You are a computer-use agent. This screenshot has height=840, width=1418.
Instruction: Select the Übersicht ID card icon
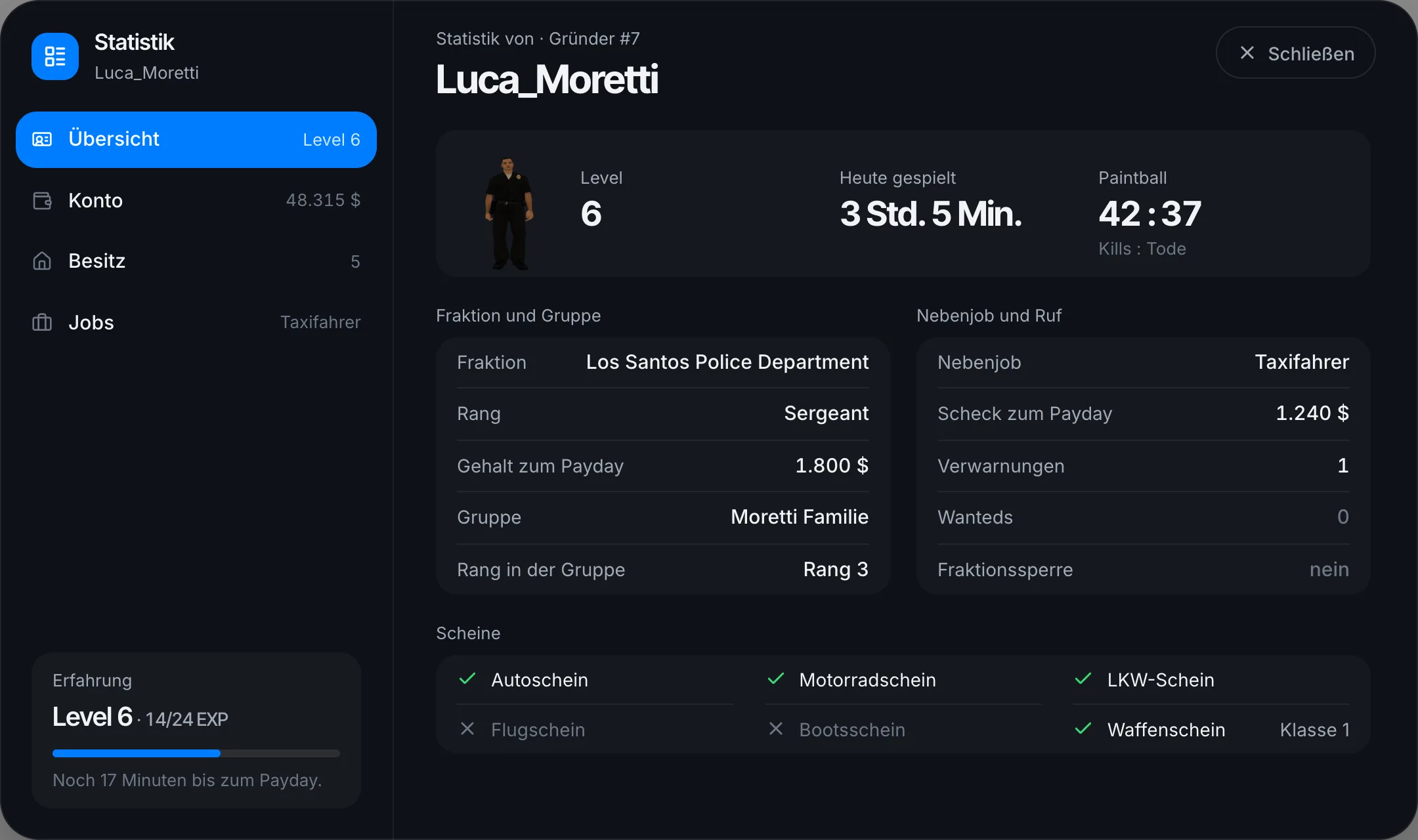pos(42,139)
